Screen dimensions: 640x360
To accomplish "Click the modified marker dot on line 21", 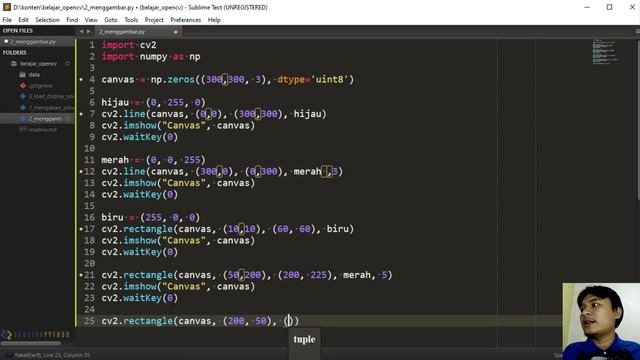I will pos(81,275).
